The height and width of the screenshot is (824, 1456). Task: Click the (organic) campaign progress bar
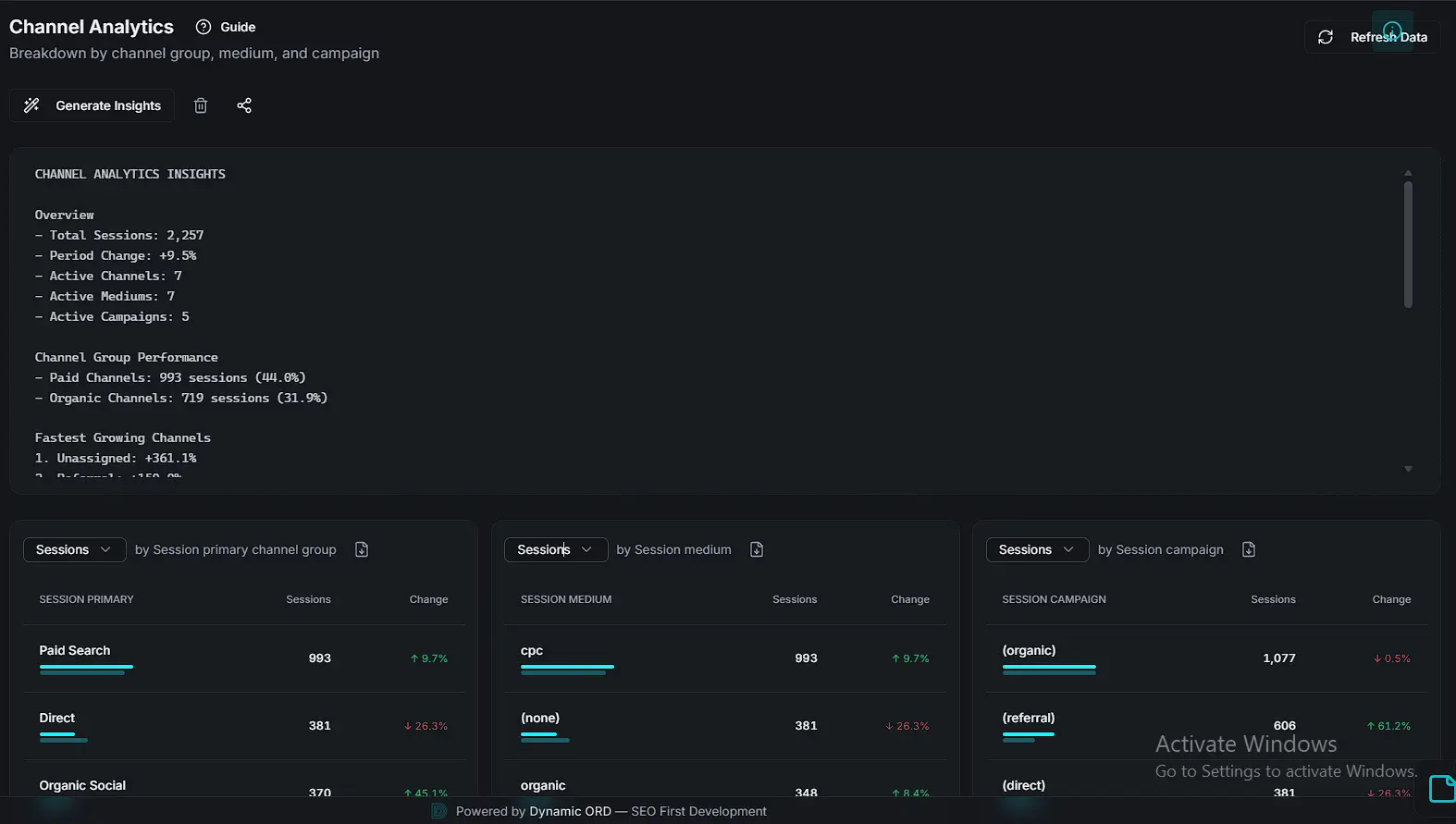(x=1049, y=670)
